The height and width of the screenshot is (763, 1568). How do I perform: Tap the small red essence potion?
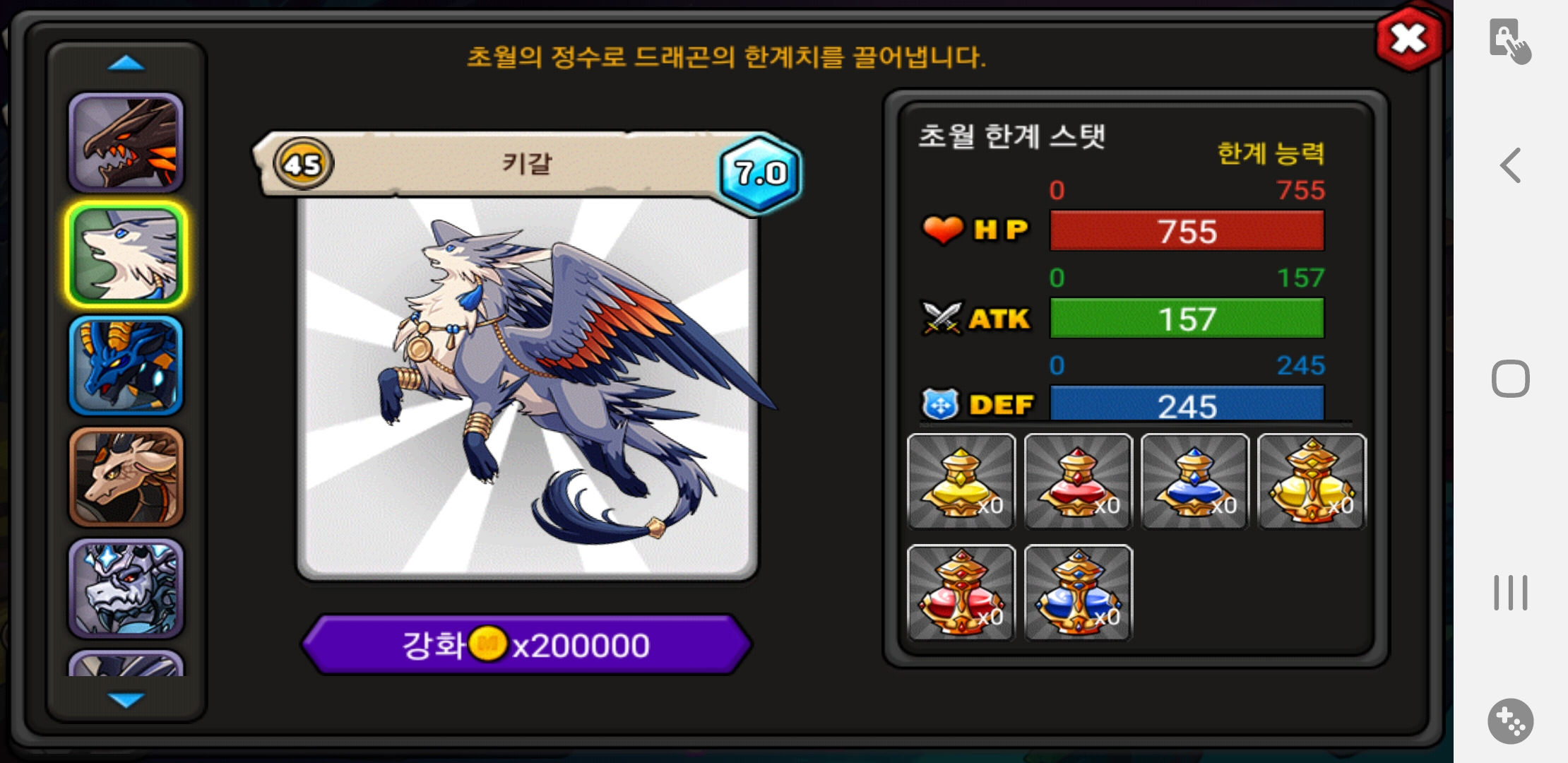[x=1079, y=481]
